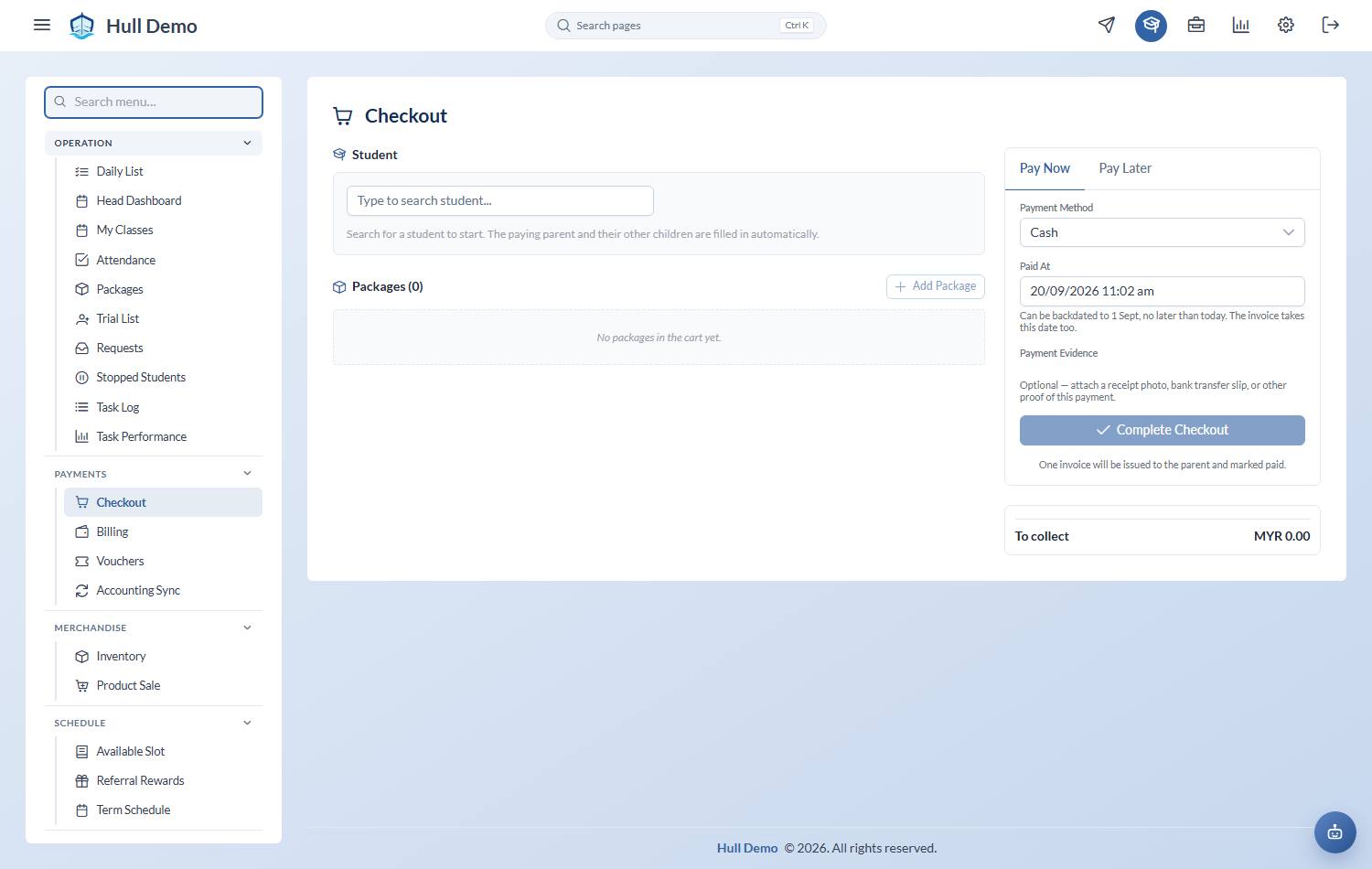
Task: Click the logout arrow icon
Action: pos(1330,25)
